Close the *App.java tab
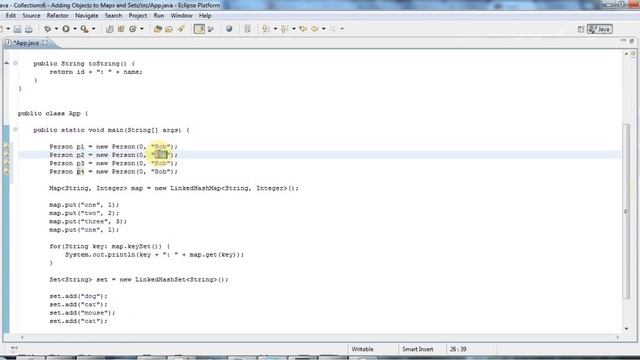 [x=45, y=42]
